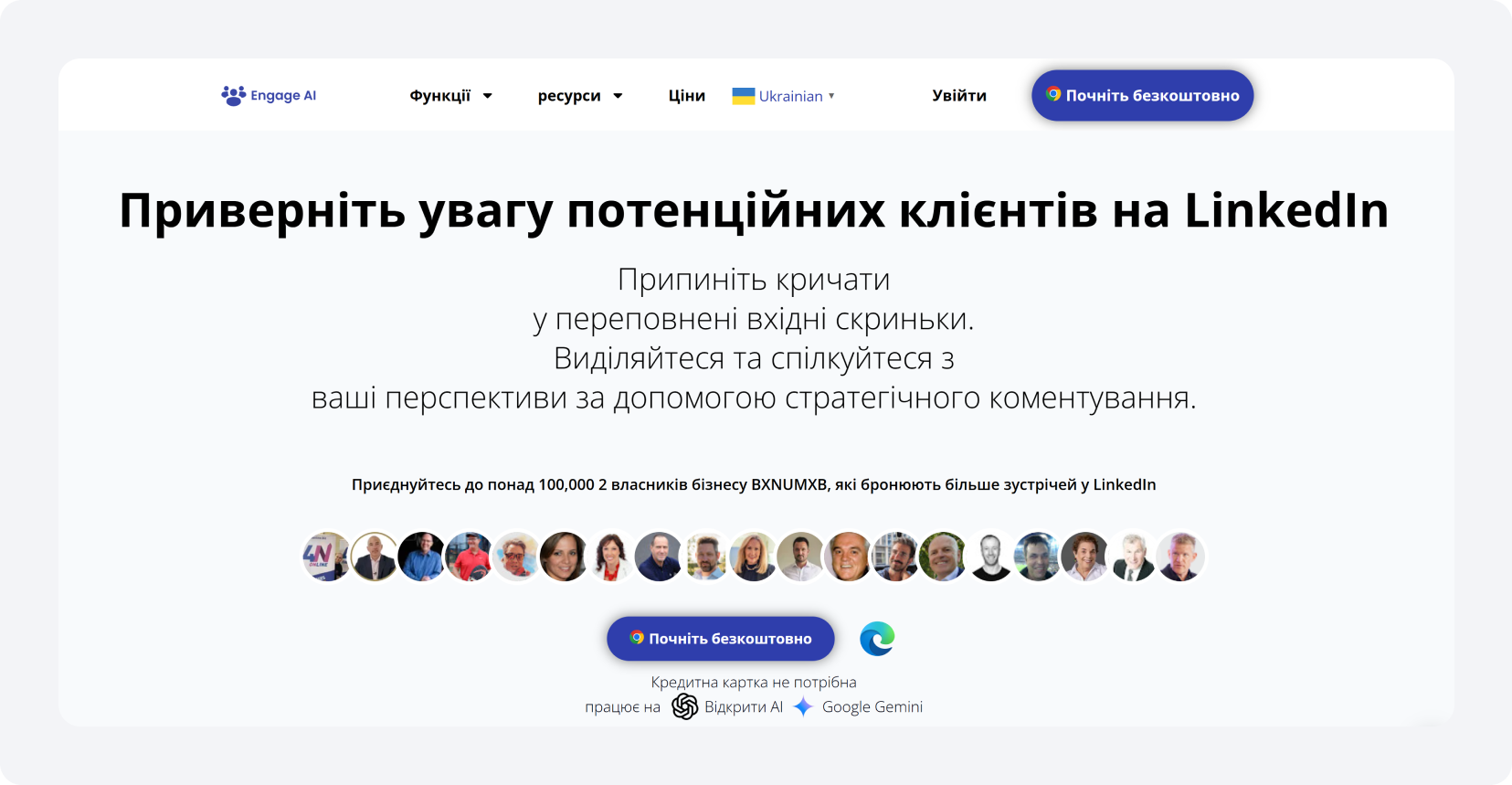Click the стратегічного коментування line
Image resolution: width=1512 pixels, height=785 pixels.
pos(754,398)
